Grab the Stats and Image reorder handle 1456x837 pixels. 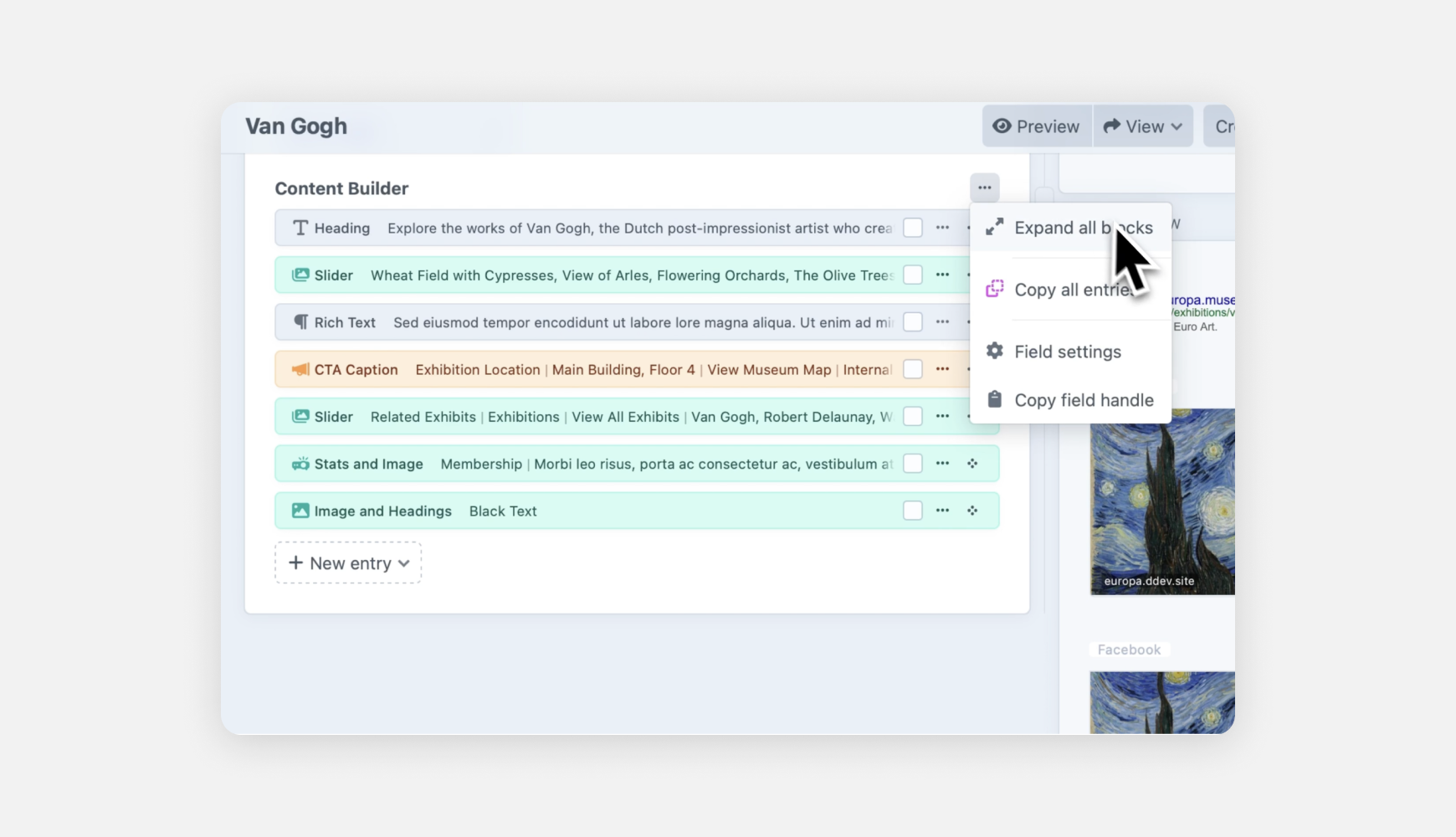972,464
